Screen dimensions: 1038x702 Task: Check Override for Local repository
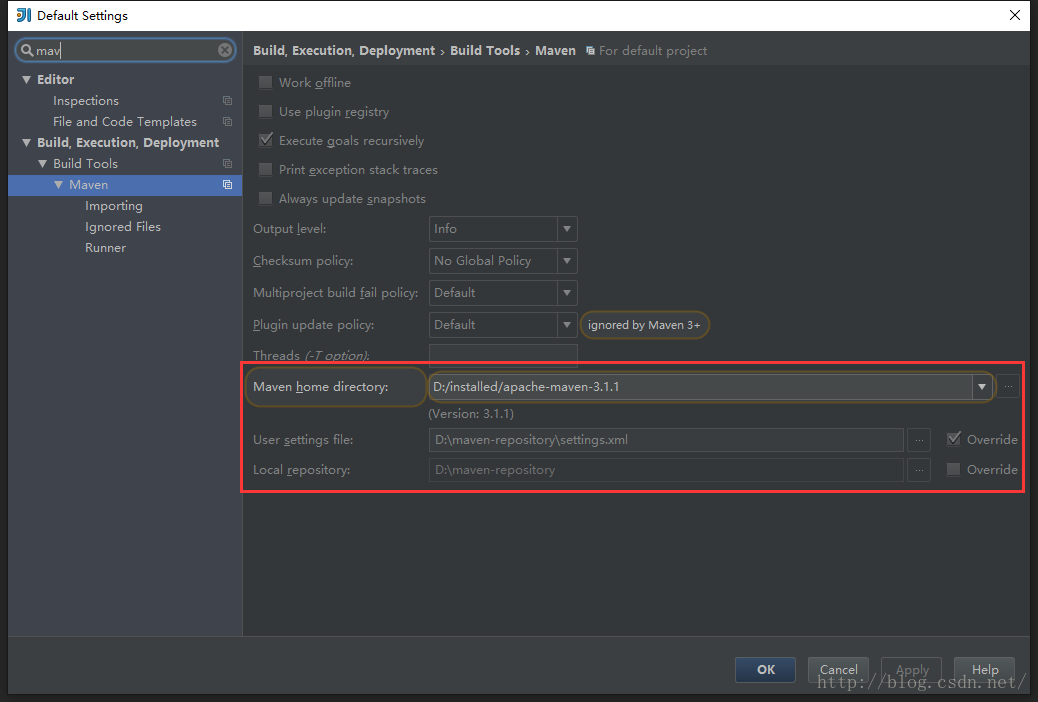click(x=953, y=470)
